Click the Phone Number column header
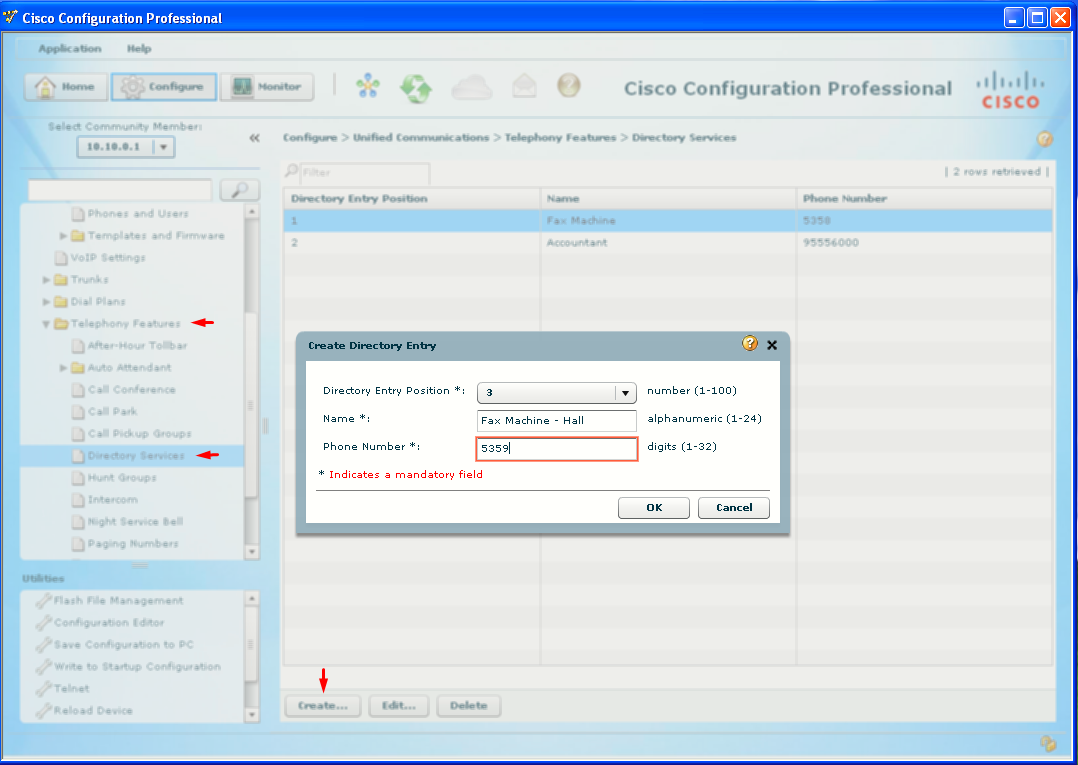Screen dimensions: 1078x765 point(925,199)
